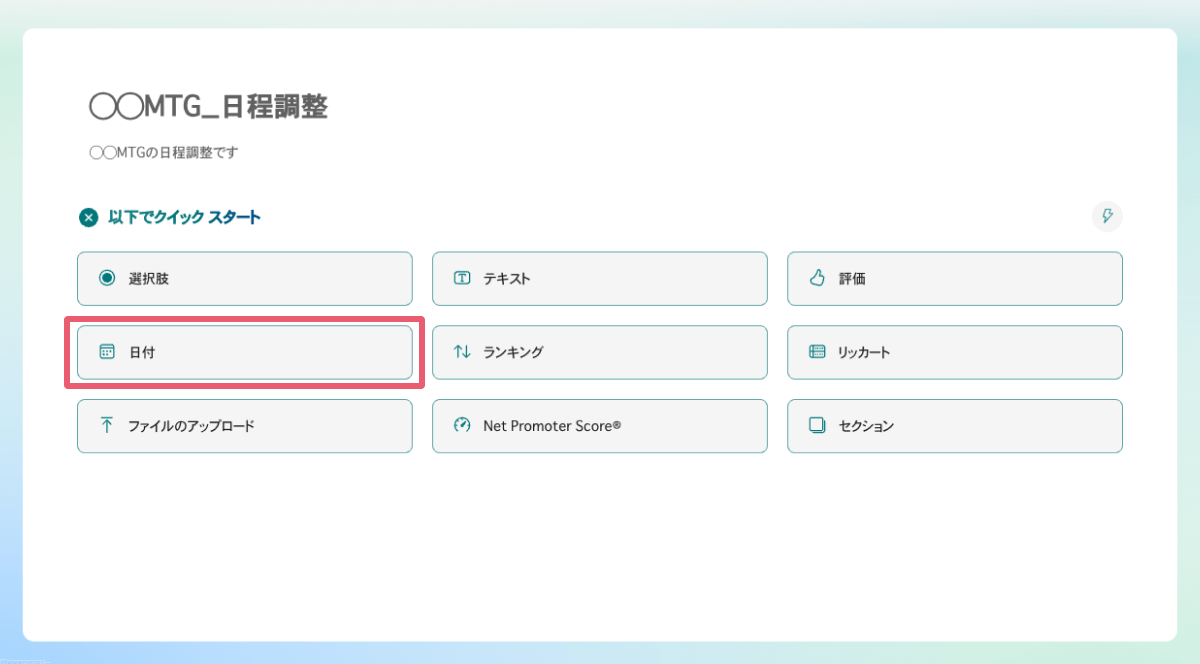Create a Net Promoter Score question

[x=599, y=426]
